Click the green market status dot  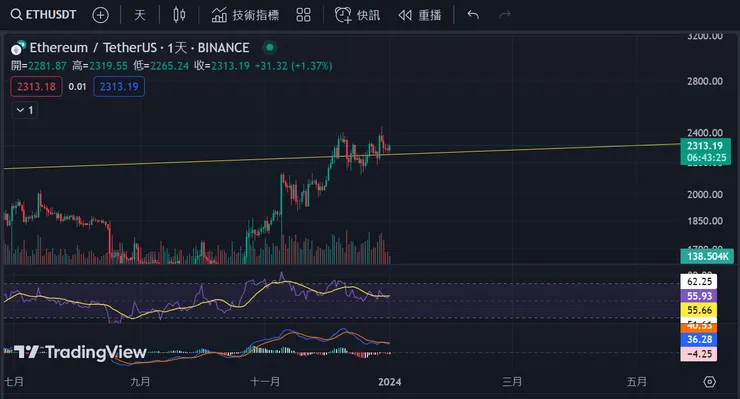(269, 47)
